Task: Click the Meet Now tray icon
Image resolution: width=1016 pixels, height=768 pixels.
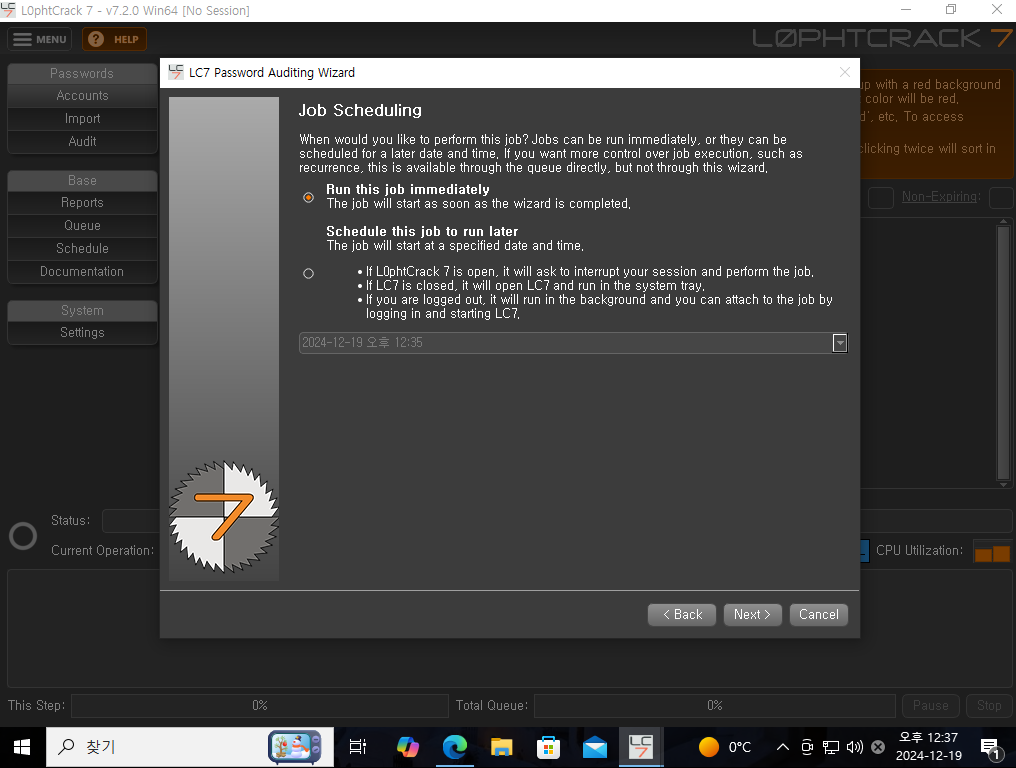Action: coord(807,747)
